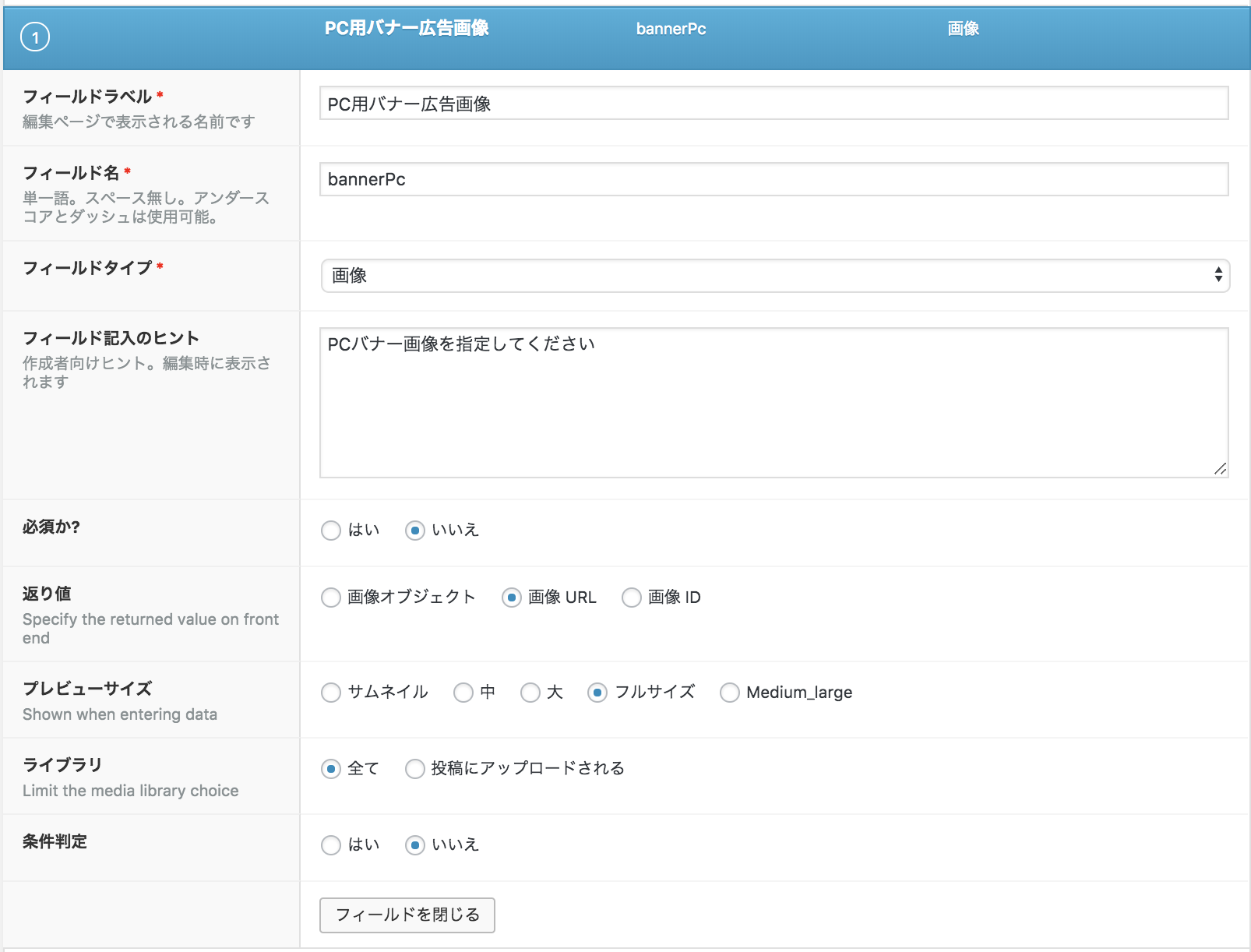Image resolution: width=1251 pixels, height=952 pixels.
Task: Select いいえ for 必須か?
Action: (x=415, y=531)
